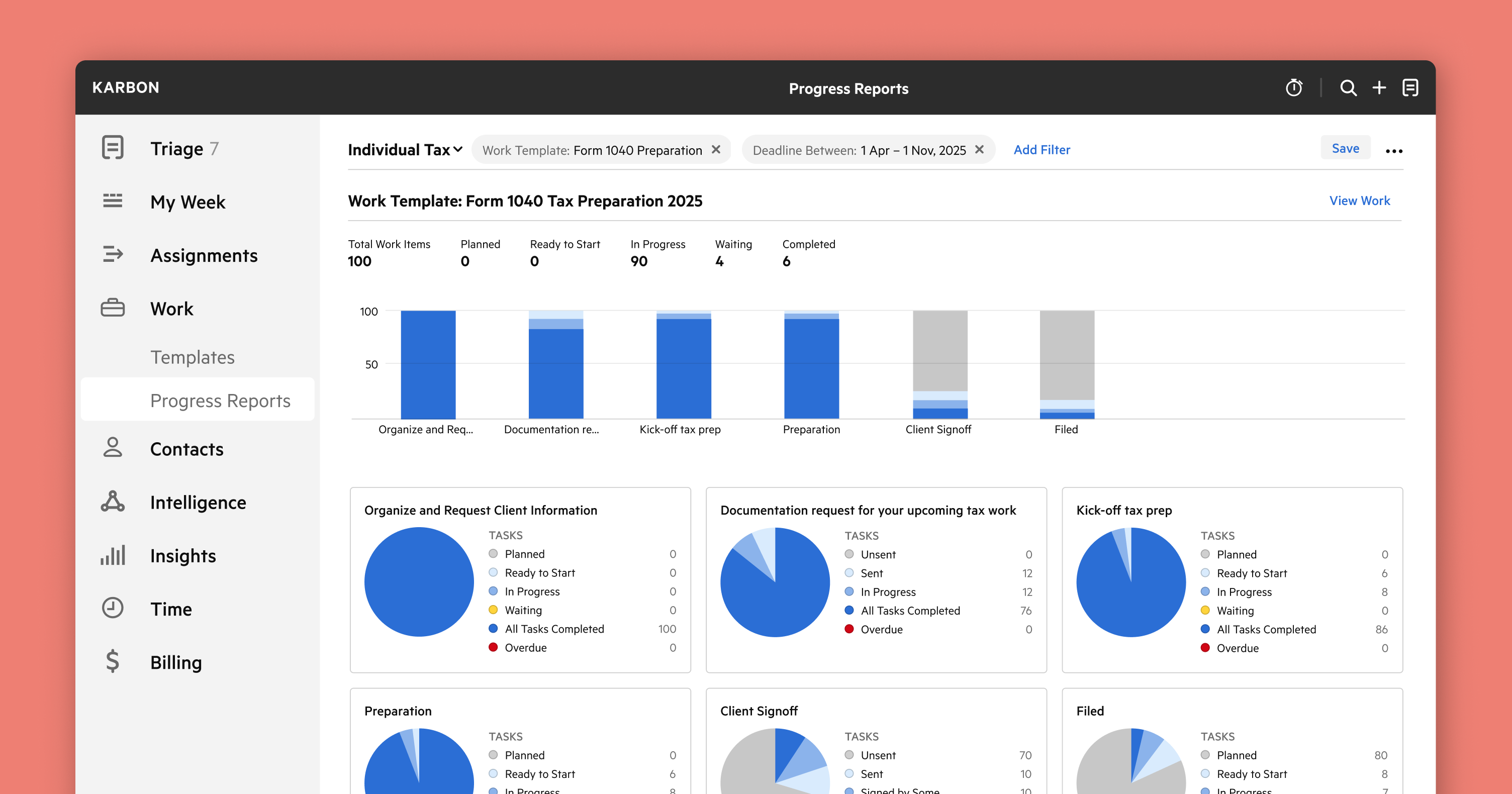Viewport: 1512px width, 794px height.
Task: Click the Insights bar chart icon
Action: 112,555
